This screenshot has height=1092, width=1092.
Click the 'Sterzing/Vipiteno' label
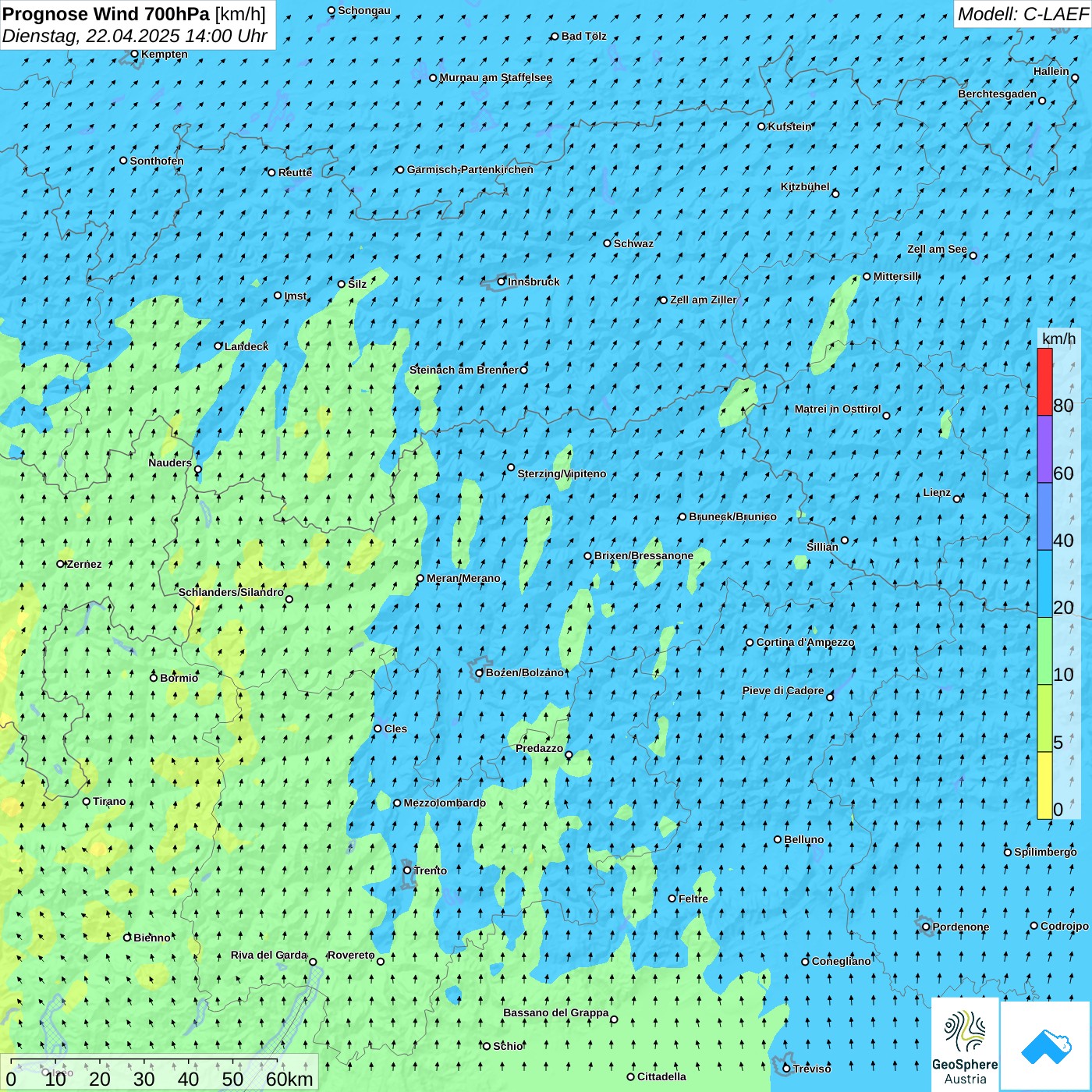562,473
